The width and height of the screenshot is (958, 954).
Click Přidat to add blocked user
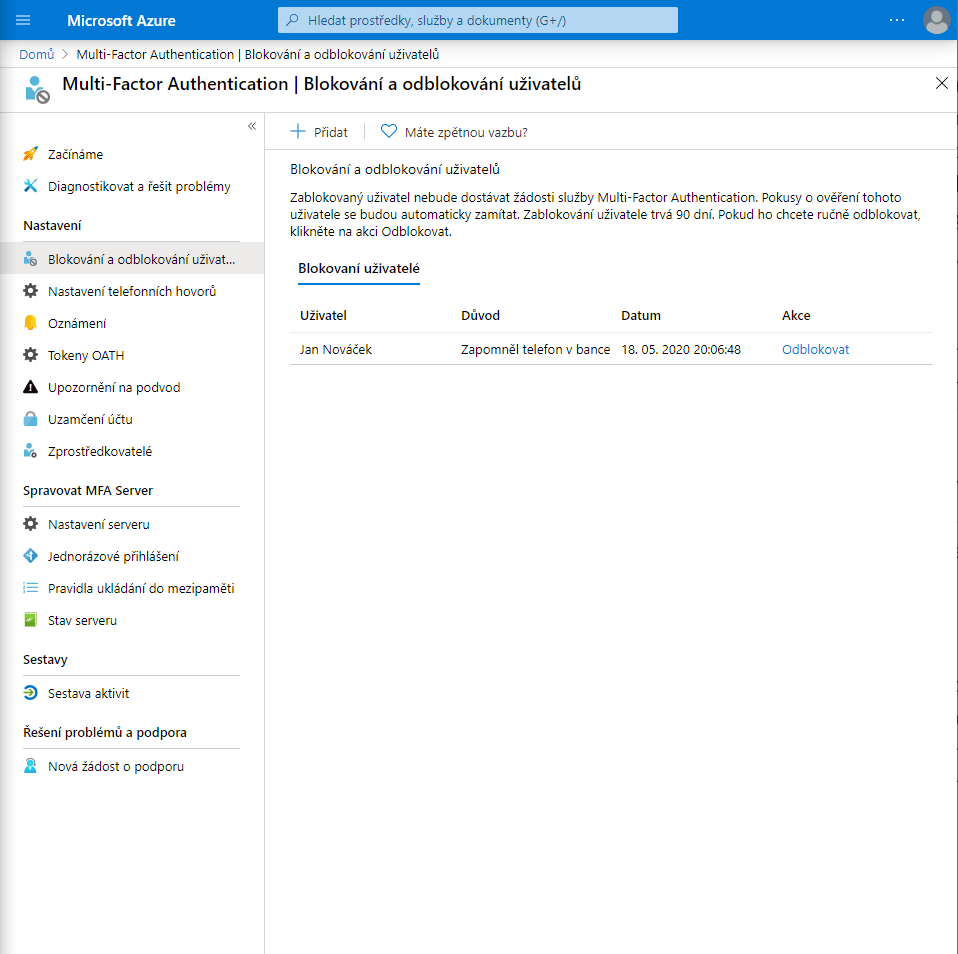click(319, 132)
